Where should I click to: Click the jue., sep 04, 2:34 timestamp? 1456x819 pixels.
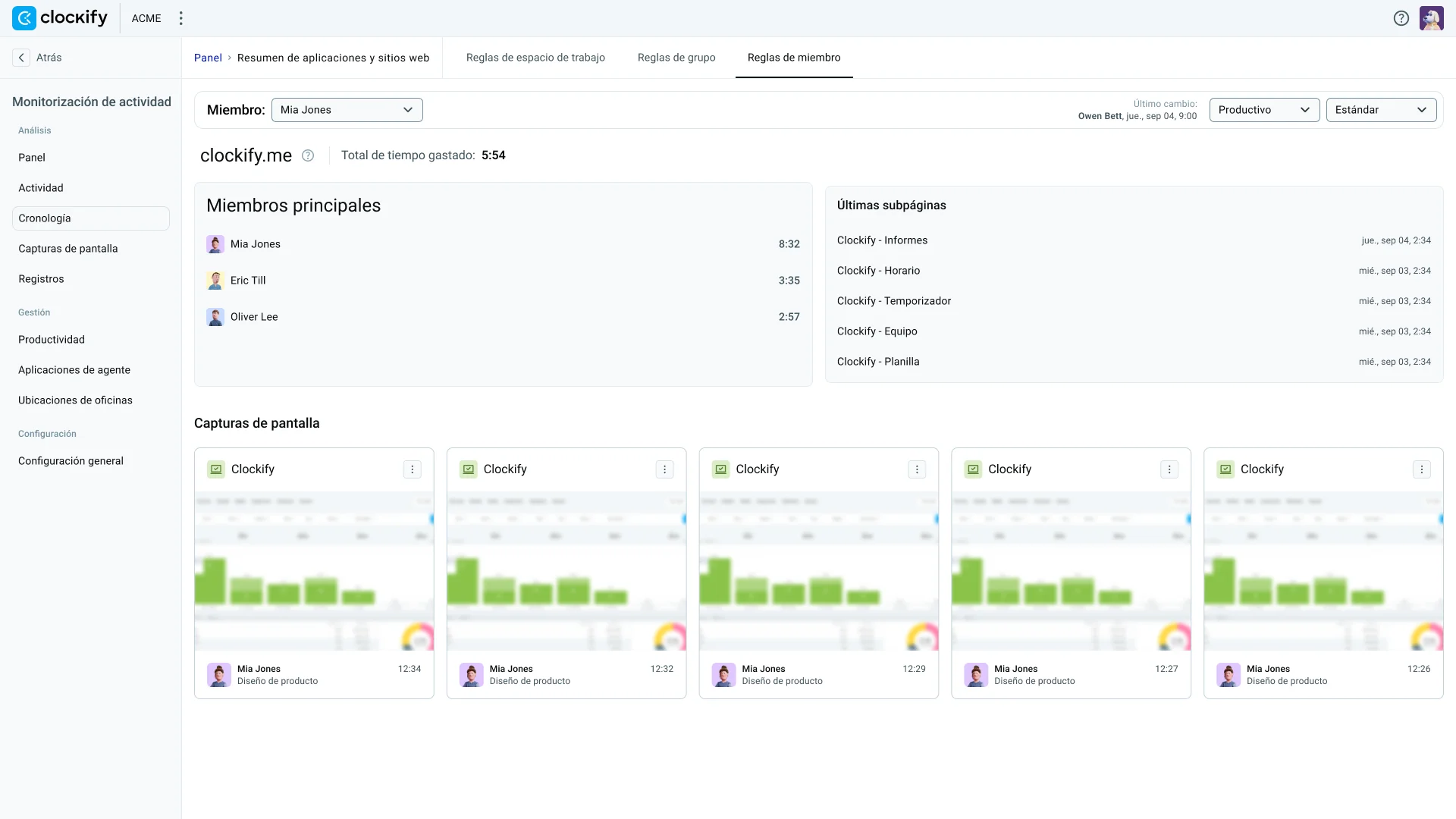click(1396, 240)
